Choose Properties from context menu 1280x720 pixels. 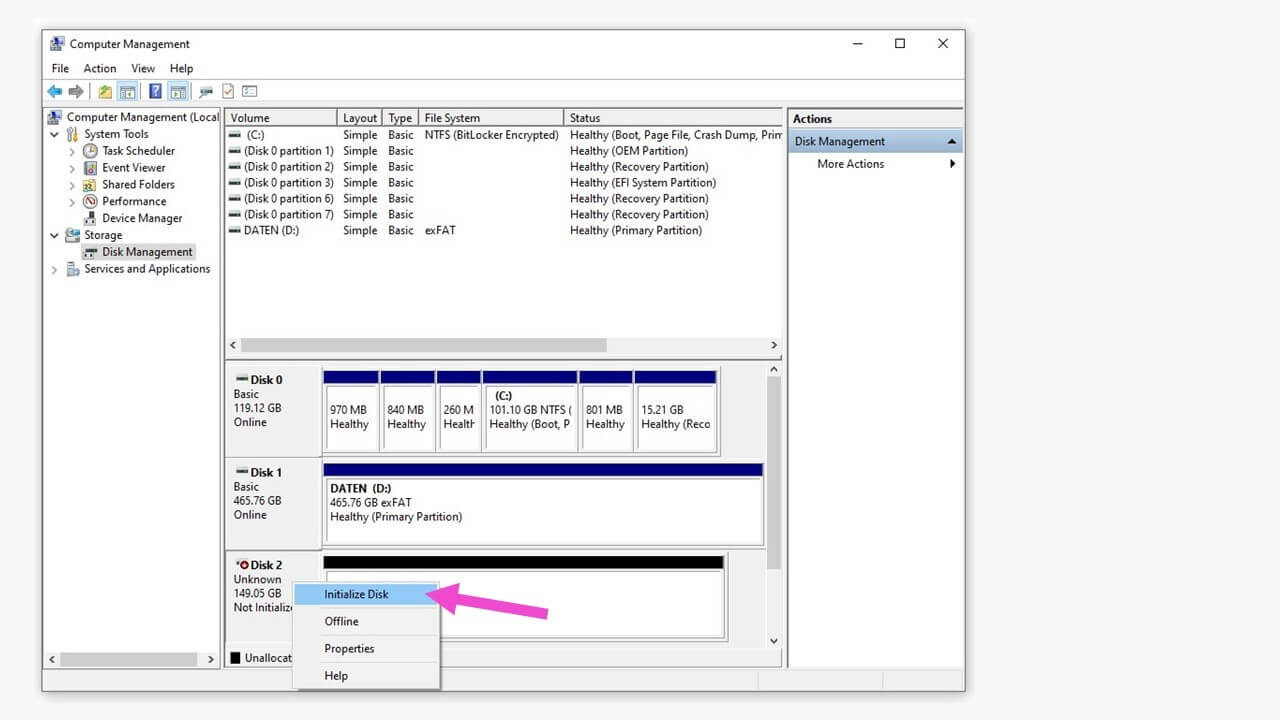tap(366, 648)
